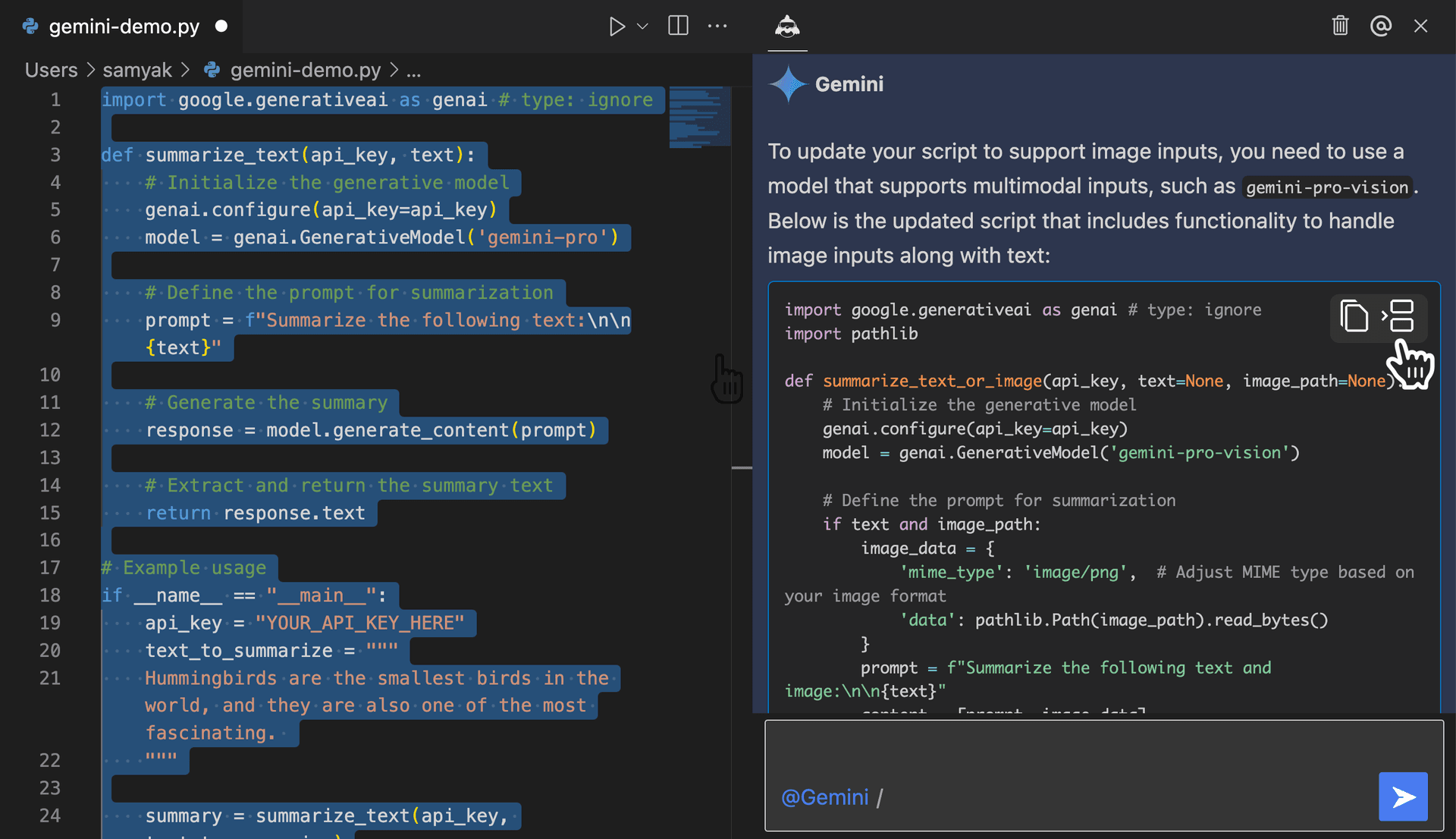The height and width of the screenshot is (839, 1456).
Task: Open the run options dropdown arrow
Action: tap(642, 27)
